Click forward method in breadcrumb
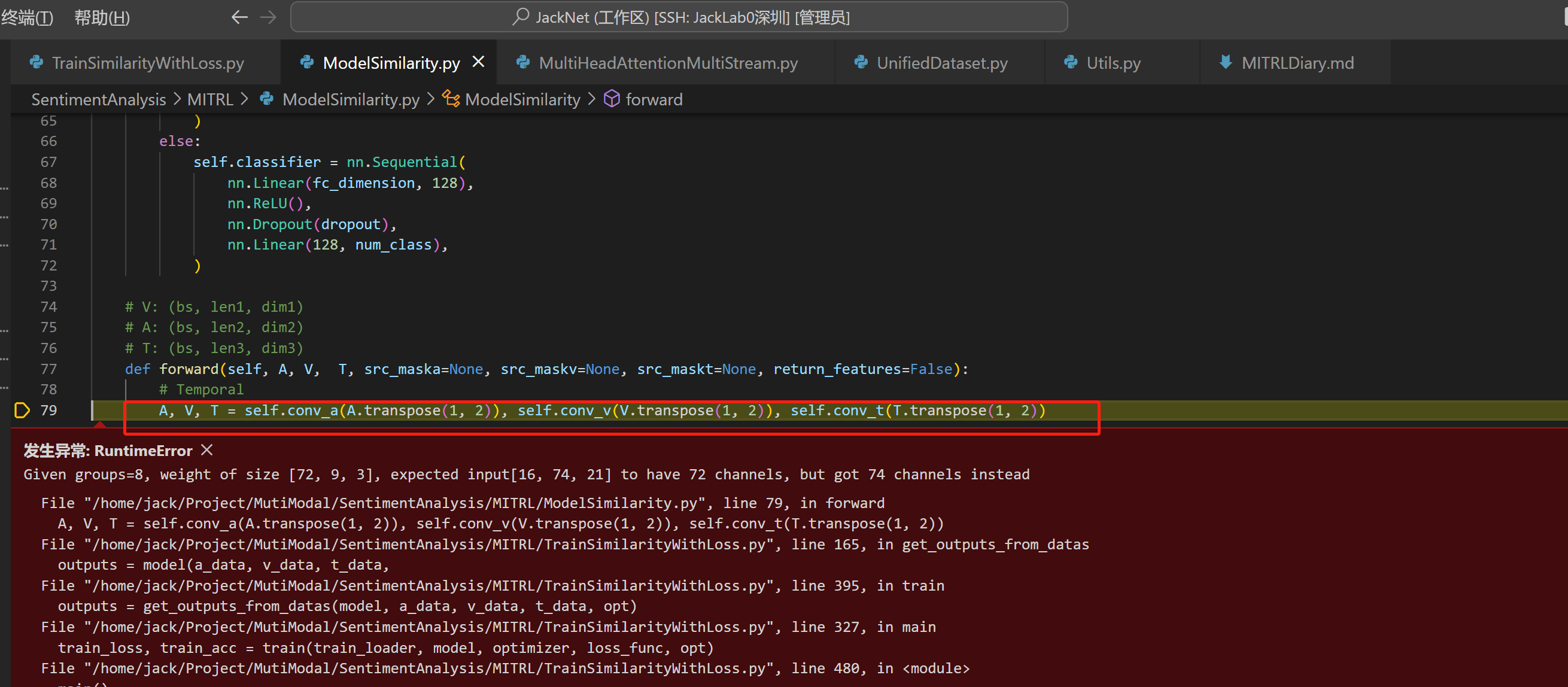This screenshot has height=687, width=1568. pos(654,99)
